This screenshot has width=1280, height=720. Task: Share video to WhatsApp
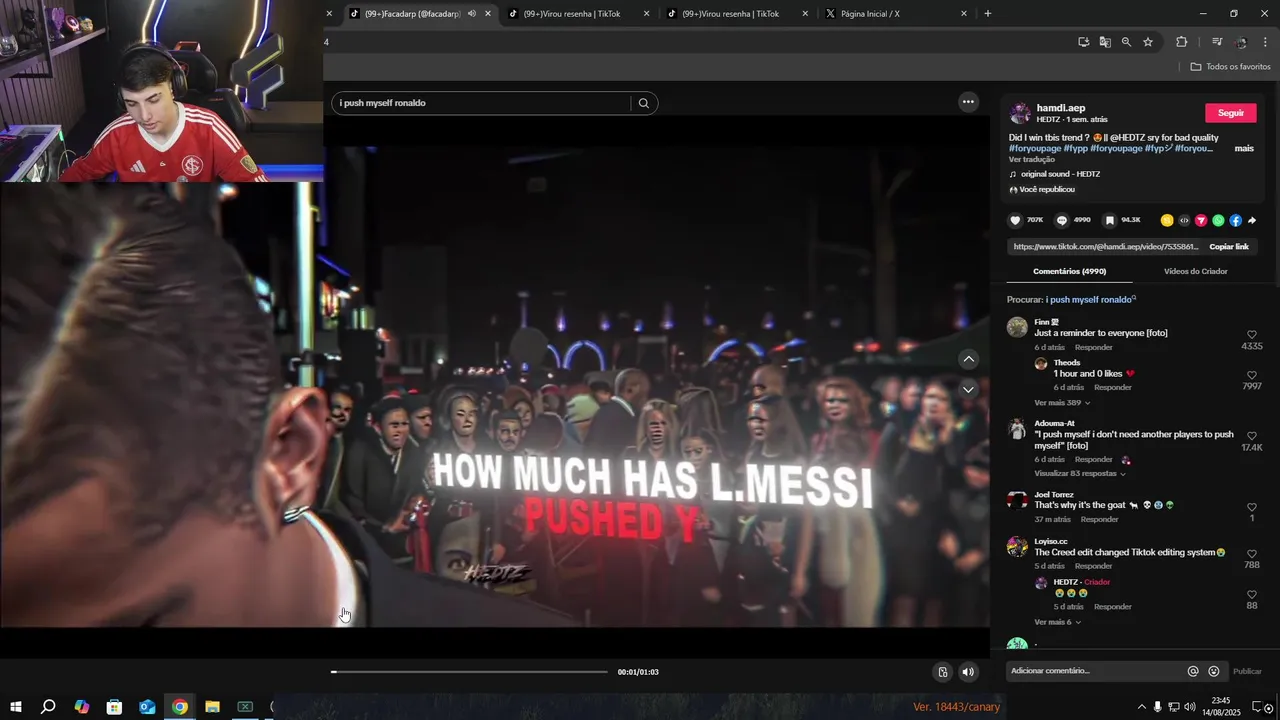coord(1218,220)
